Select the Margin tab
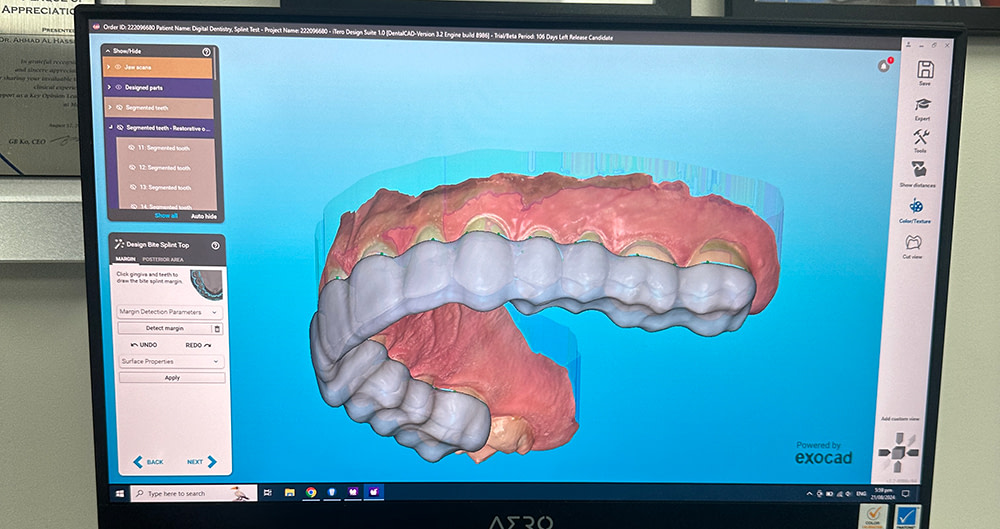This screenshot has height=529, width=1000. click(126, 259)
